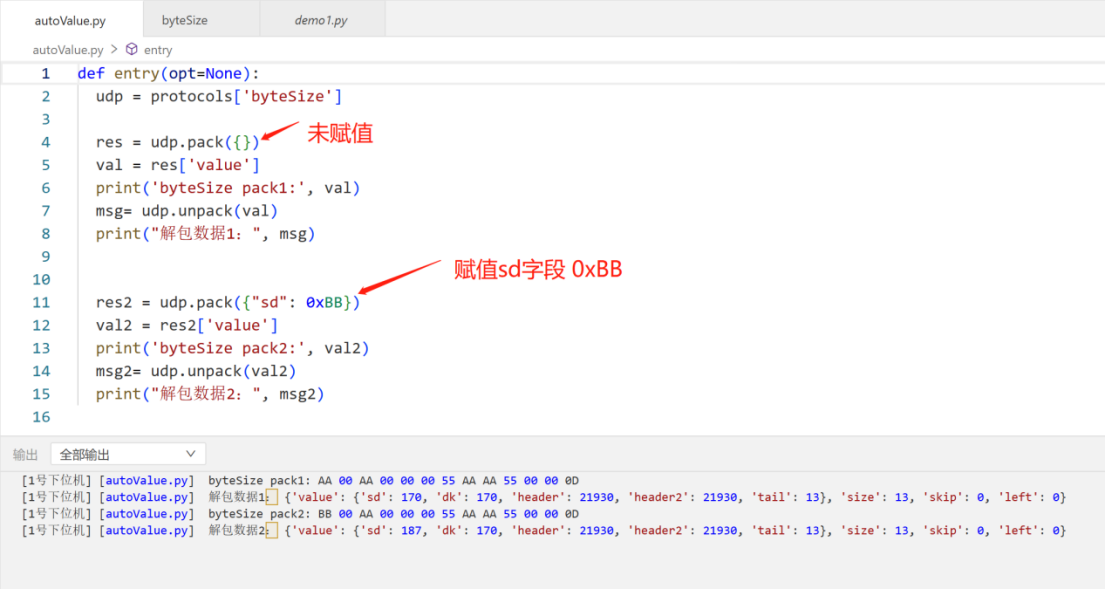1106x589 pixels.
Task: Click line number 16 in the gutter
Action: [x=41, y=417]
